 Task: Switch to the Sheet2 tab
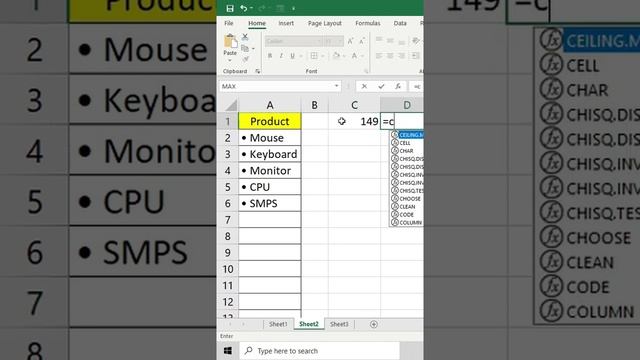pyautogui.click(x=309, y=324)
